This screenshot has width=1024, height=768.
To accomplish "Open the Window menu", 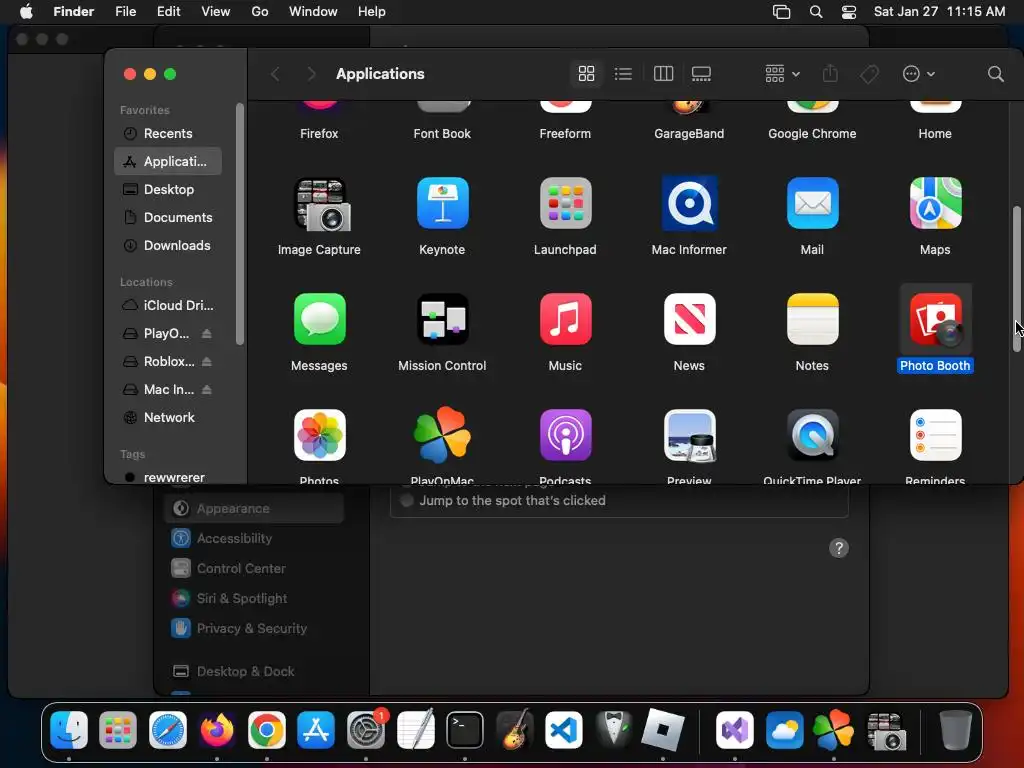I will click(313, 12).
